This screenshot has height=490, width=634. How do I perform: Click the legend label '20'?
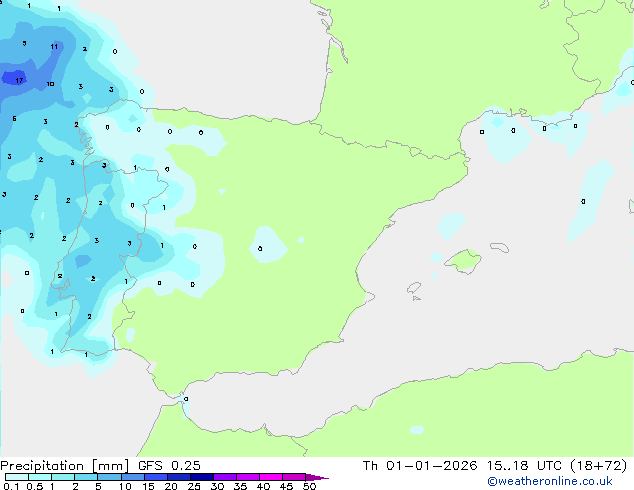click(x=171, y=486)
